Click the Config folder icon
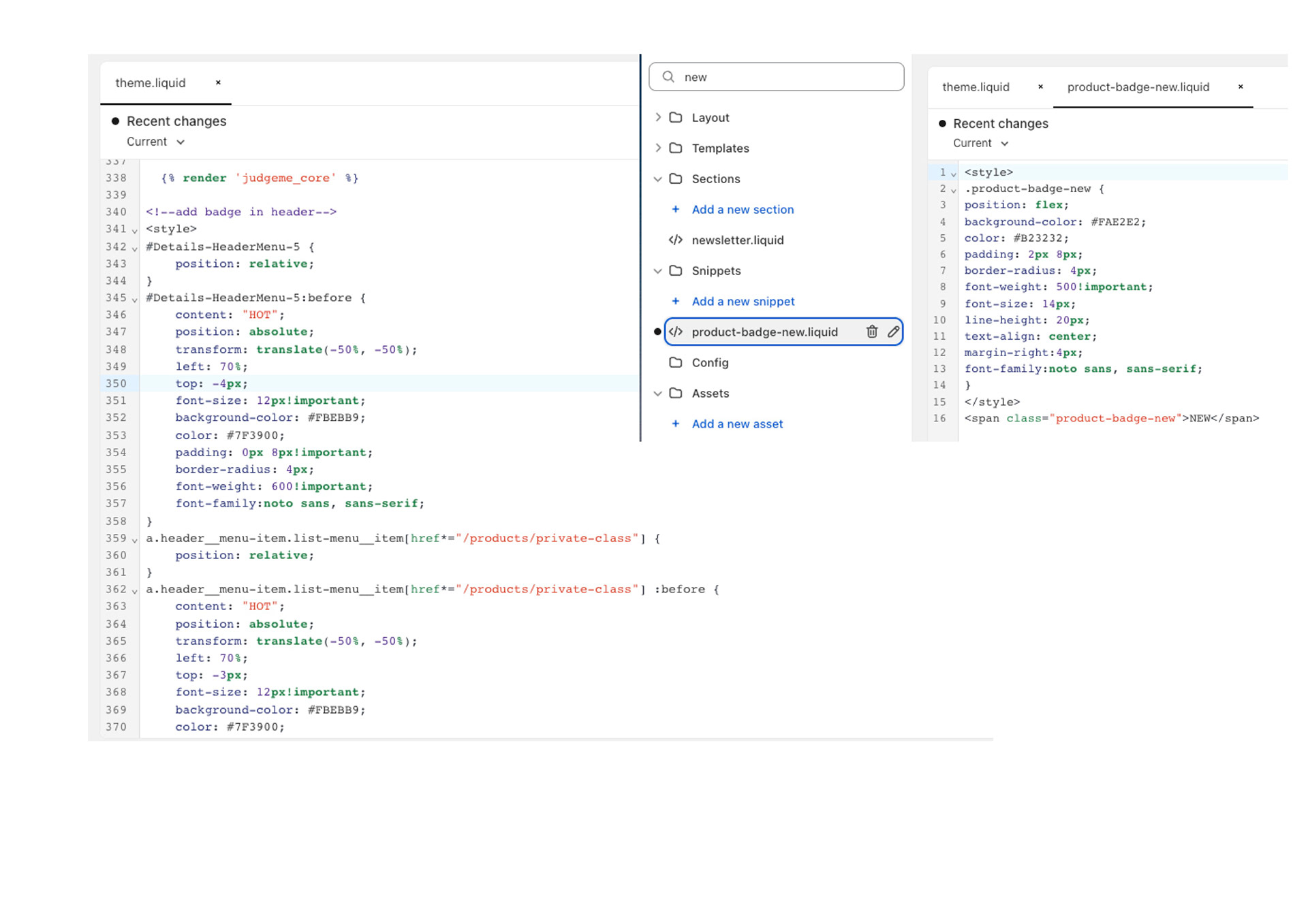The height and width of the screenshot is (924, 1308). point(675,362)
